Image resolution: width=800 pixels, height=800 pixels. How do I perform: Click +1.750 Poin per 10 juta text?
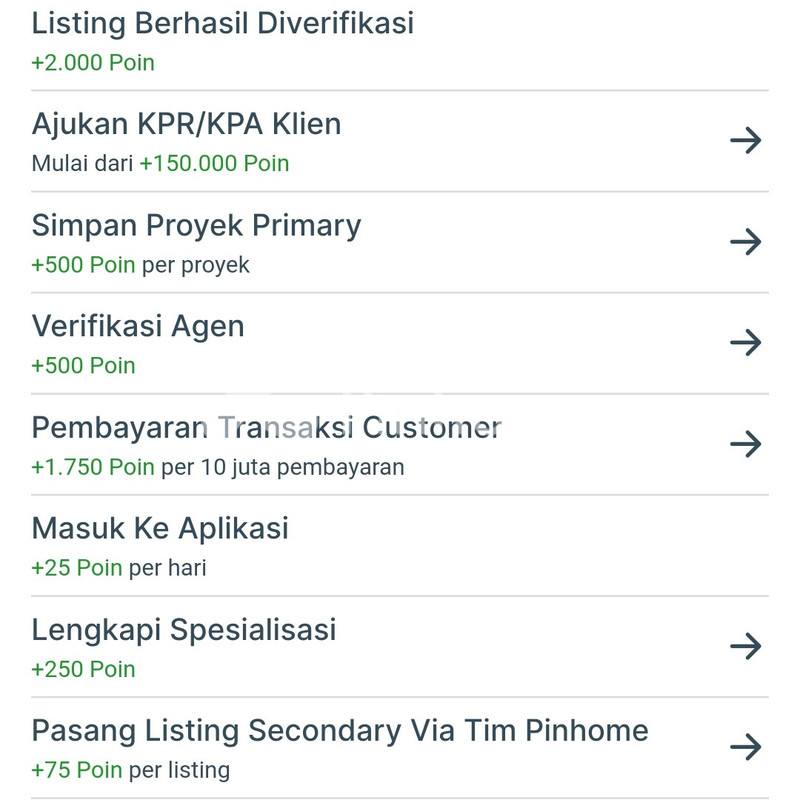217,467
